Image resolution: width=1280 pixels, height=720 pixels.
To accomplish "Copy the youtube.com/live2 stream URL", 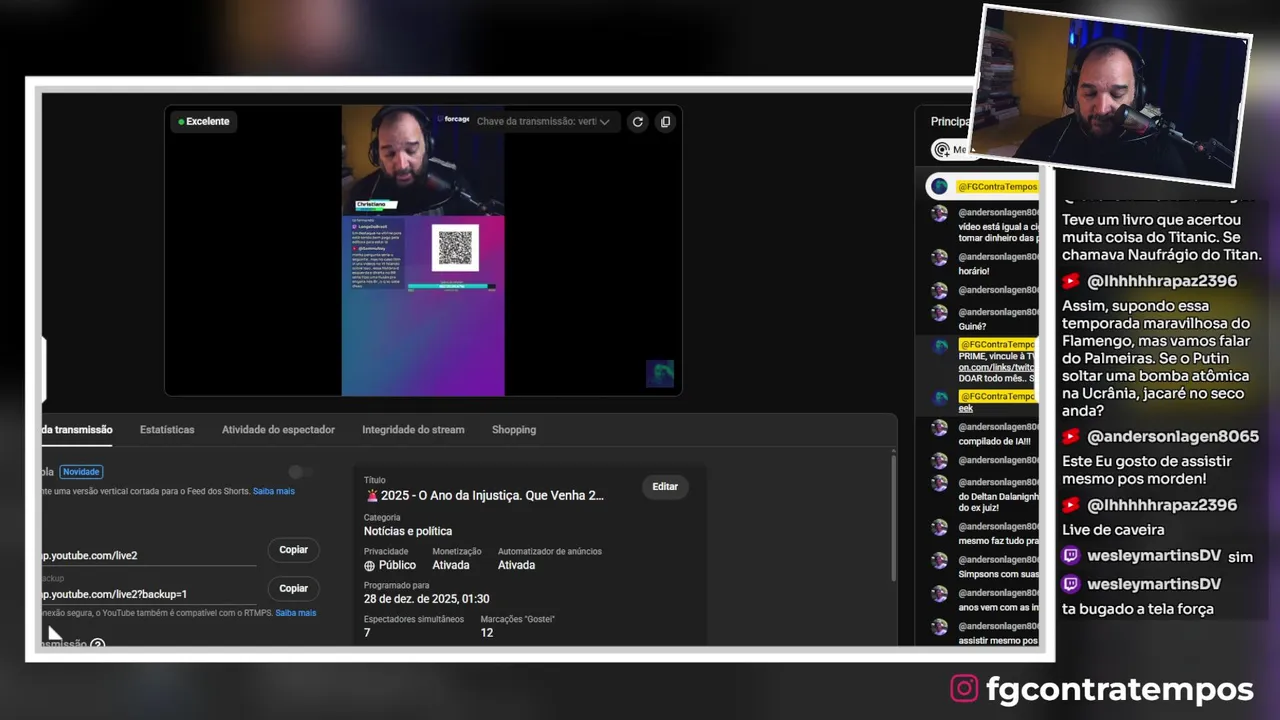I will (x=293, y=550).
